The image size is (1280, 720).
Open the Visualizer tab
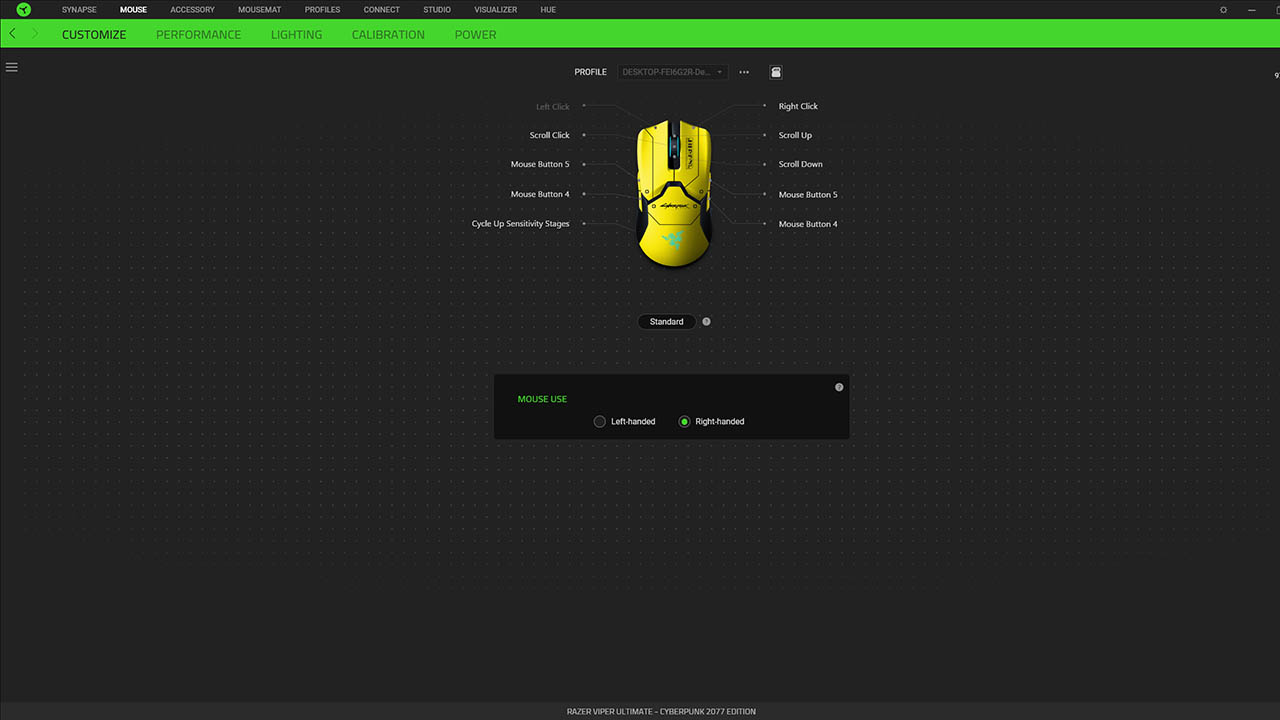coord(495,9)
